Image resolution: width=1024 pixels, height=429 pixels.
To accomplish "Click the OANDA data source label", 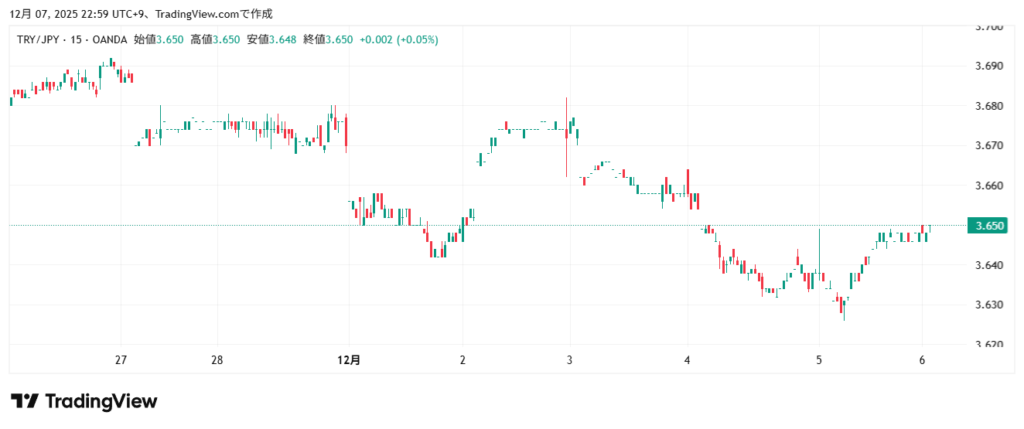I will [x=110, y=39].
